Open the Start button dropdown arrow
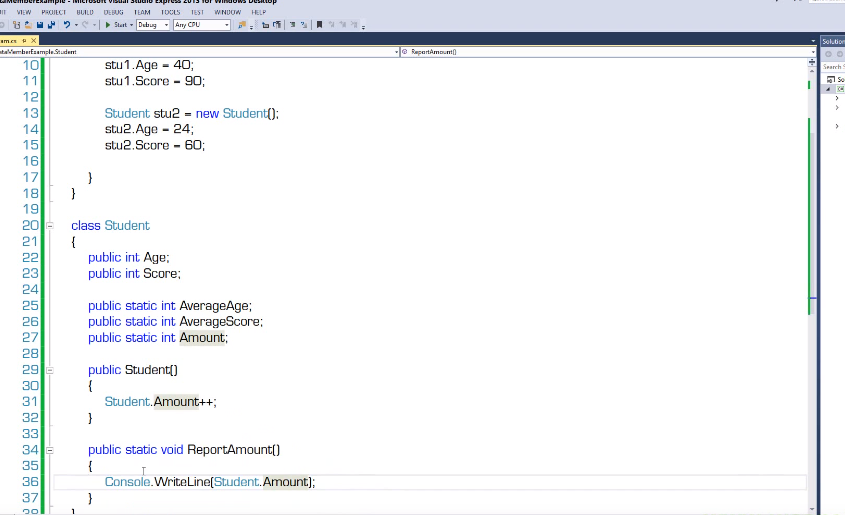This screenshot has height=515, width=845. [x=131, y=25]
